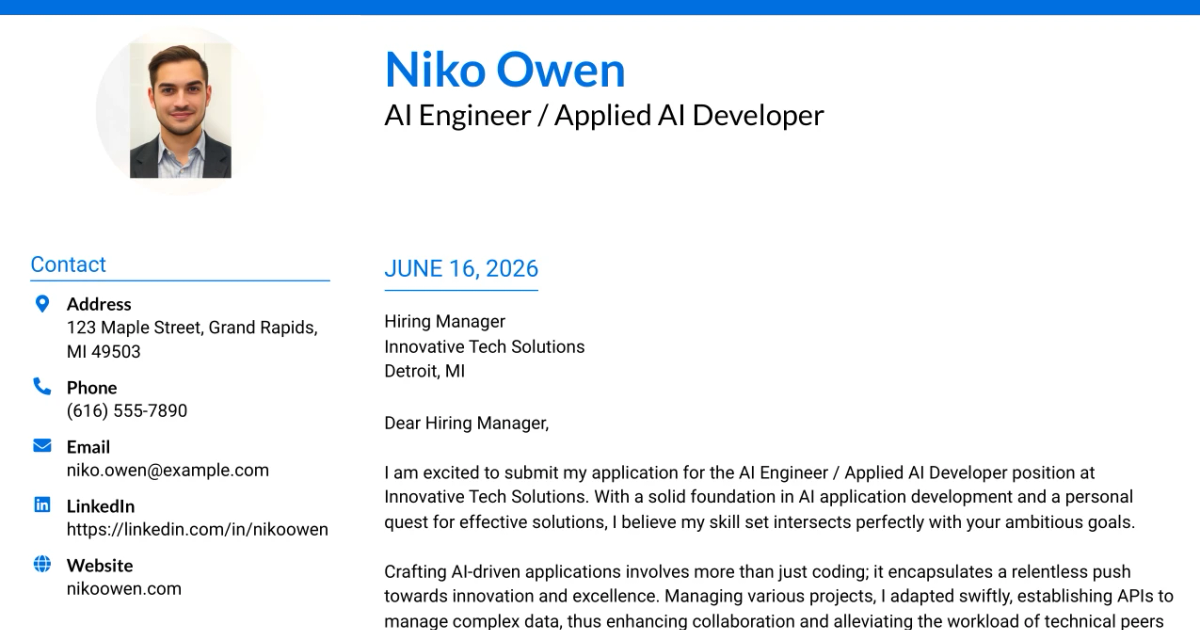Click the Address label
1200x630 pixels.
point(99,304)
